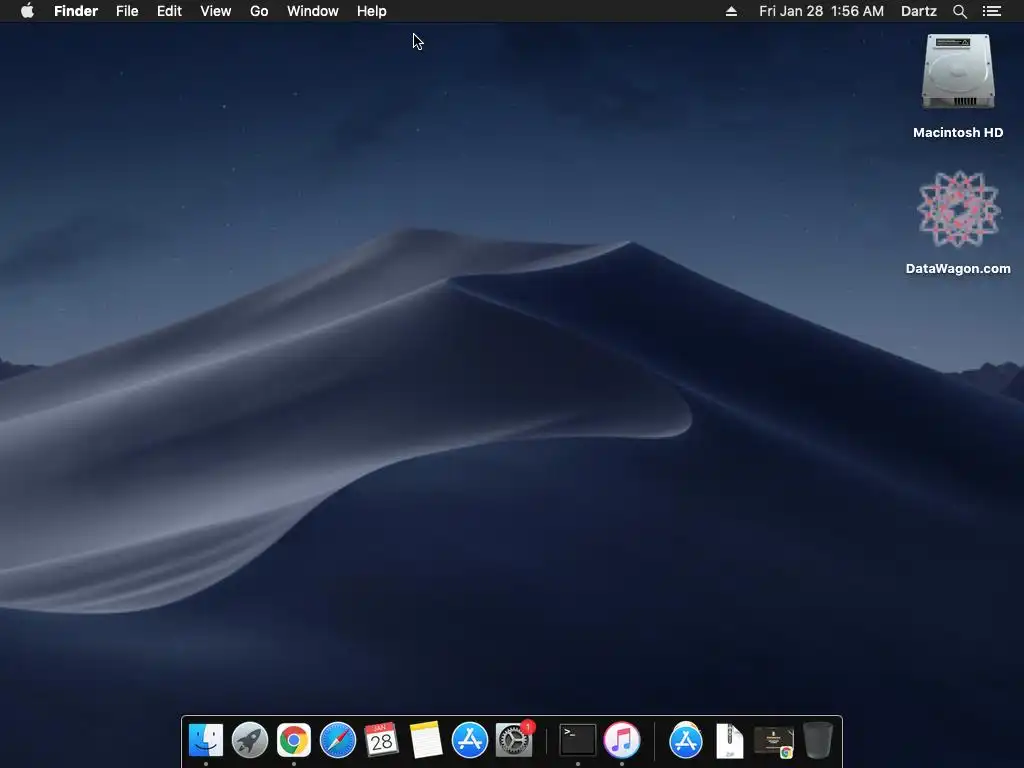Open Safari compass icon in dock
The image size is (1024, 768).
point(338,741)
